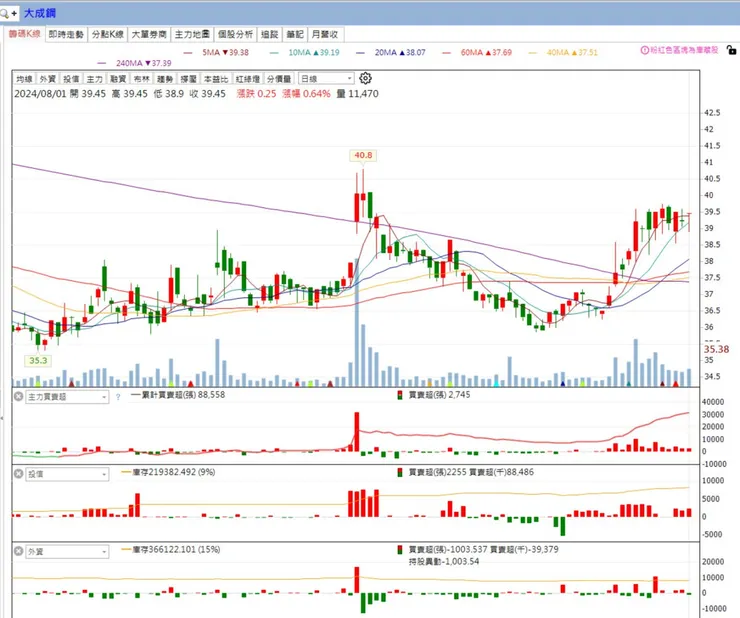Viewport: 740px width, 618px height.
Task: Open the 外資 panel indicator dropdown
Action: coord(67,551)
